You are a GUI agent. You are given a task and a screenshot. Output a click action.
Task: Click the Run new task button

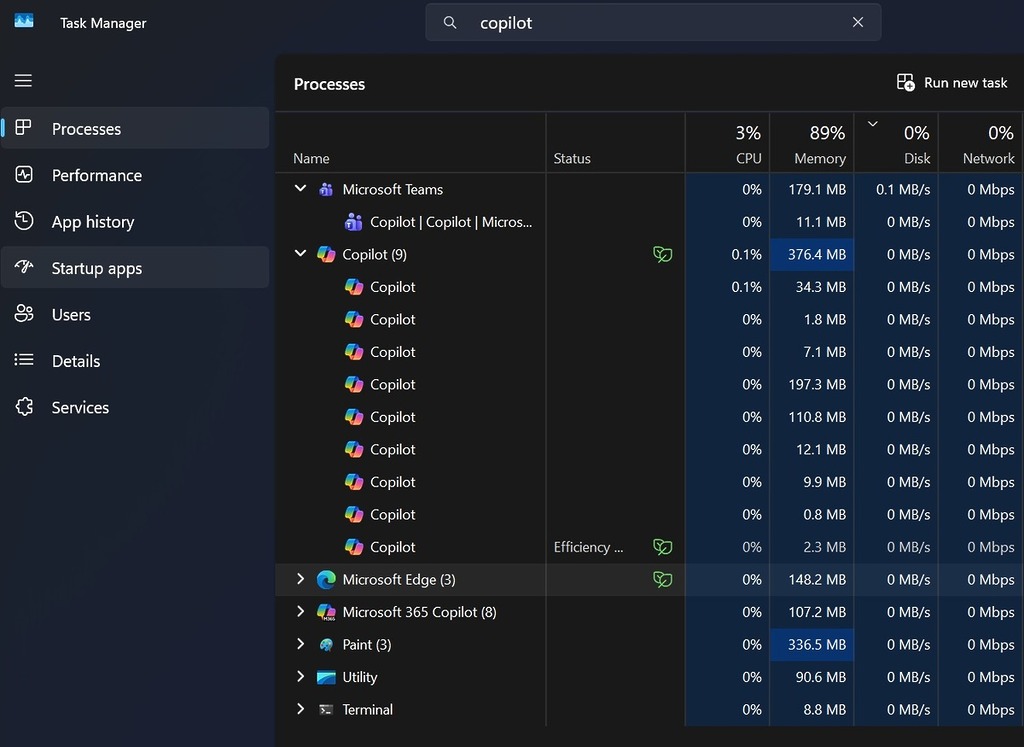tap(950, 82)
